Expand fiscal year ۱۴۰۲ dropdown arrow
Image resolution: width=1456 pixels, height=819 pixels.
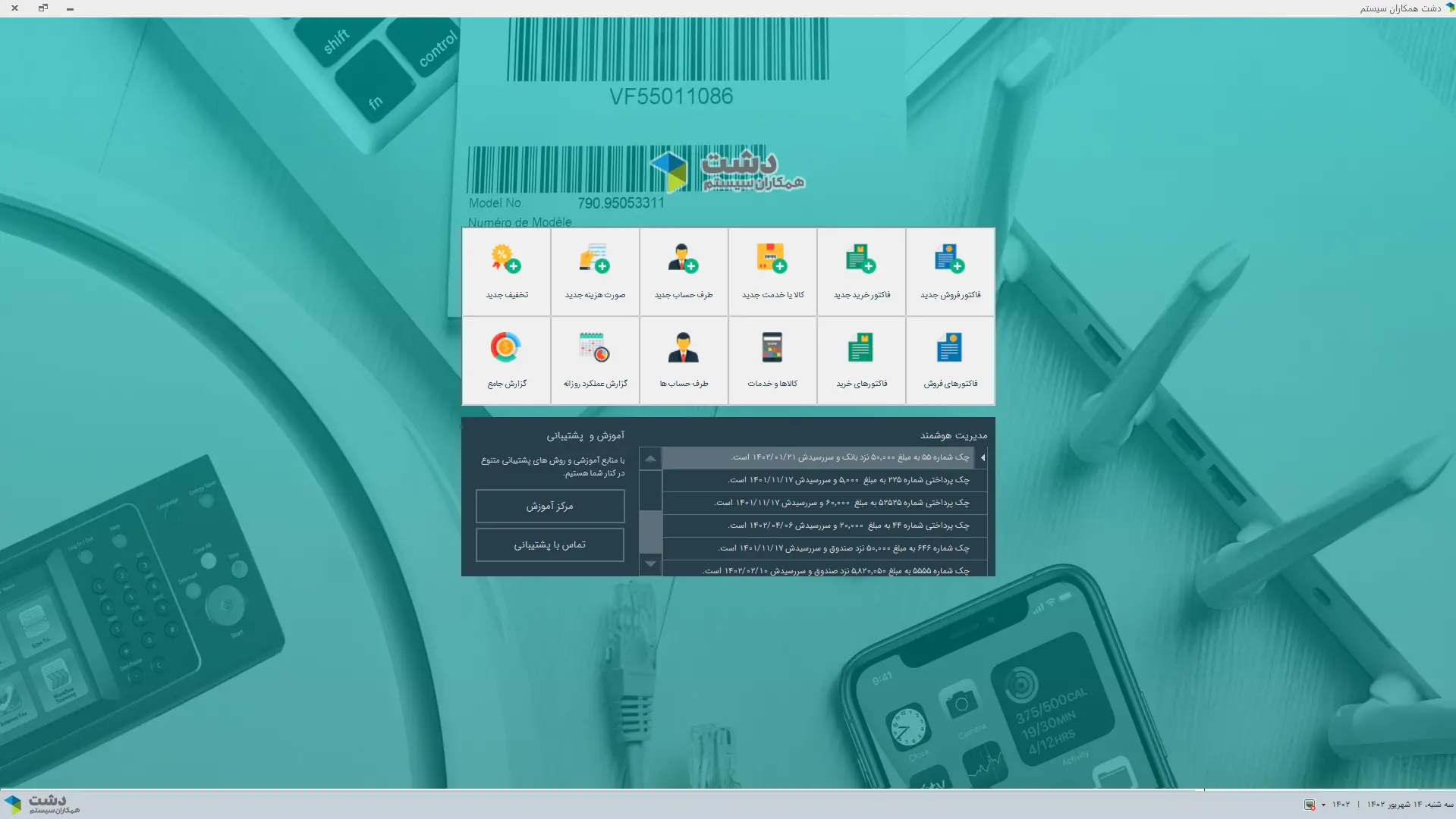[1323, 805]
